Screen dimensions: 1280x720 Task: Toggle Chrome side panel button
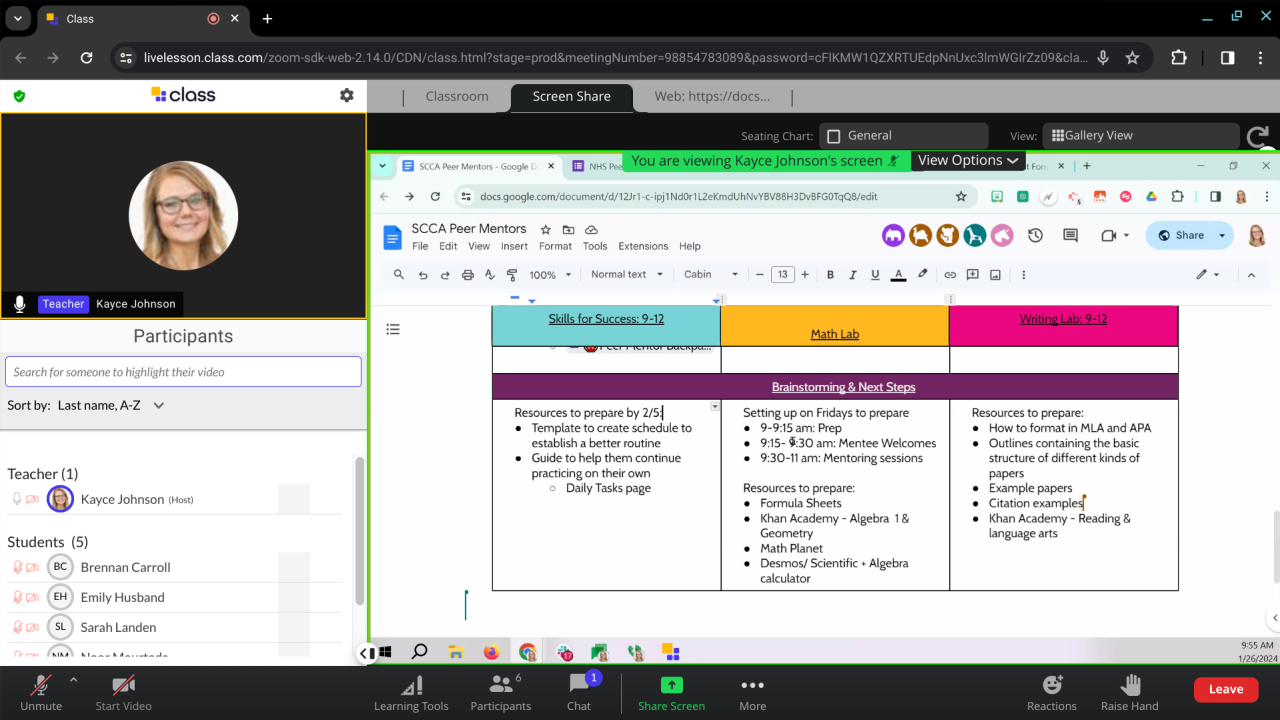1228,58
